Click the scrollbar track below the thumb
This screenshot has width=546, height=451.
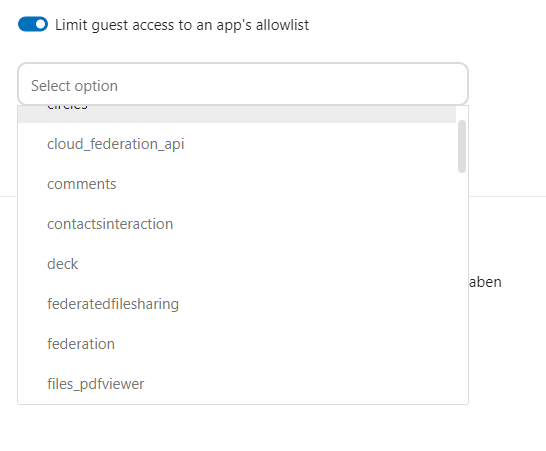pos(462,288)
